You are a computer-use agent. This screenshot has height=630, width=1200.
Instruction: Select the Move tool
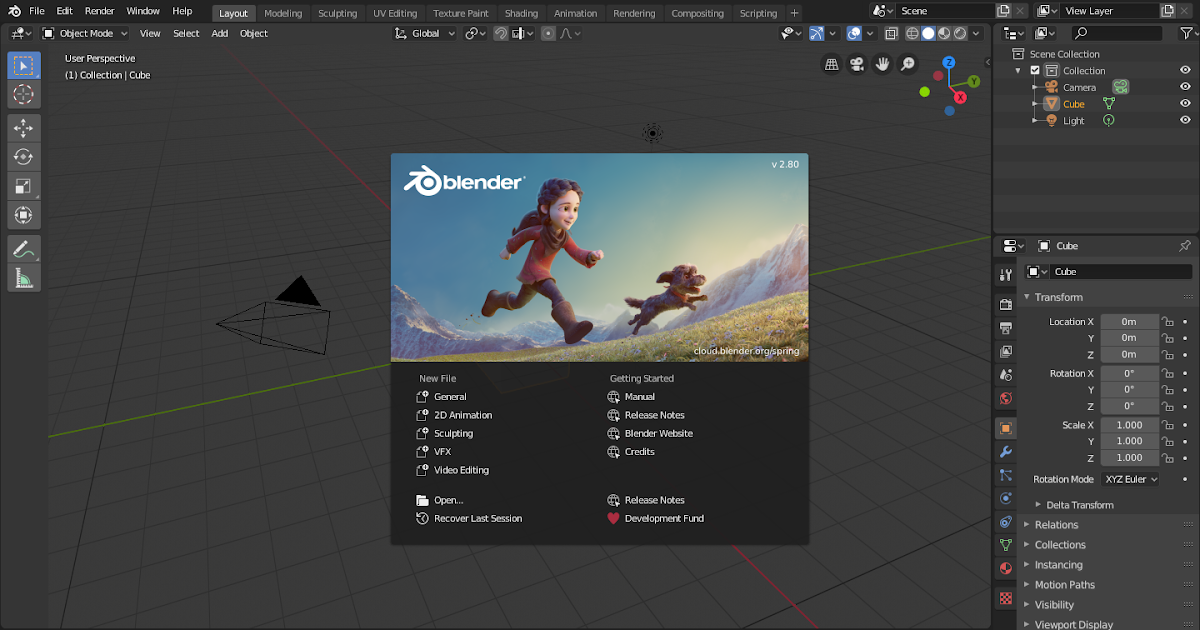24,128
